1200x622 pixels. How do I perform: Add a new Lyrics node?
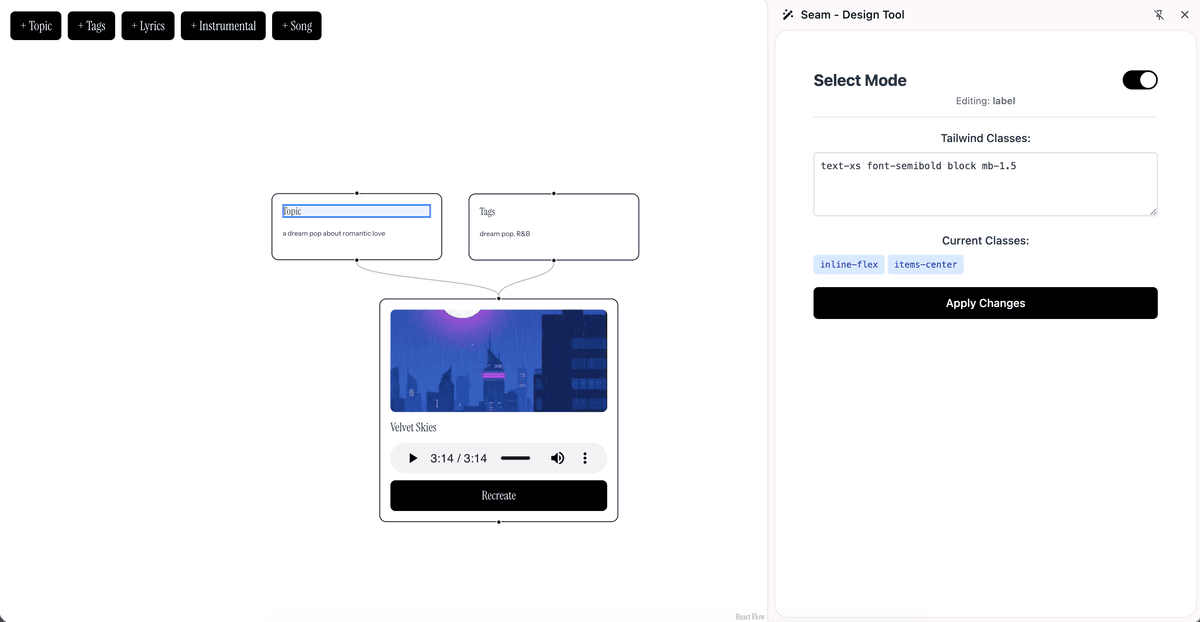click(148, 26)
